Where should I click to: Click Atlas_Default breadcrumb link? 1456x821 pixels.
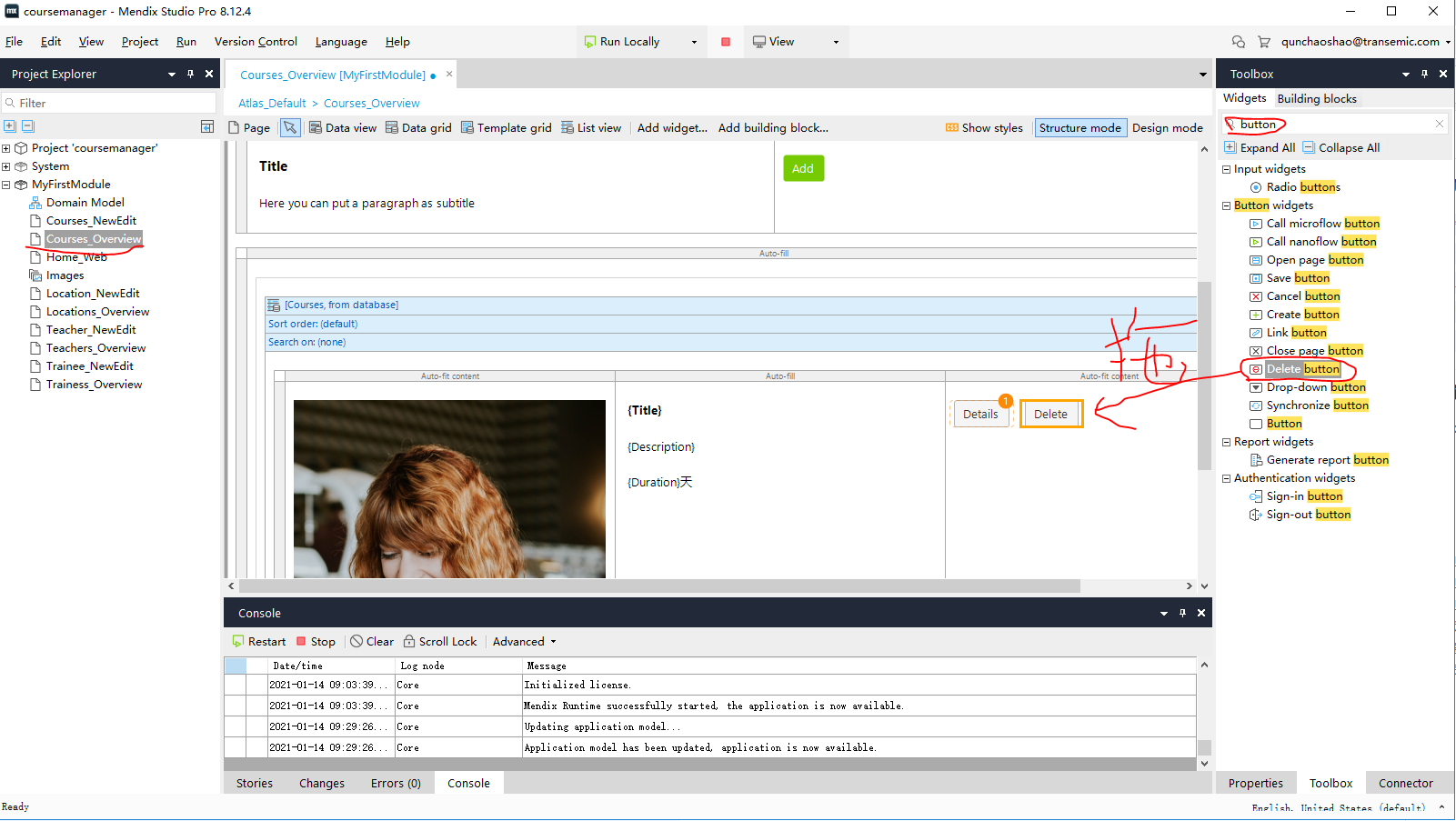[x=272, y=104]
